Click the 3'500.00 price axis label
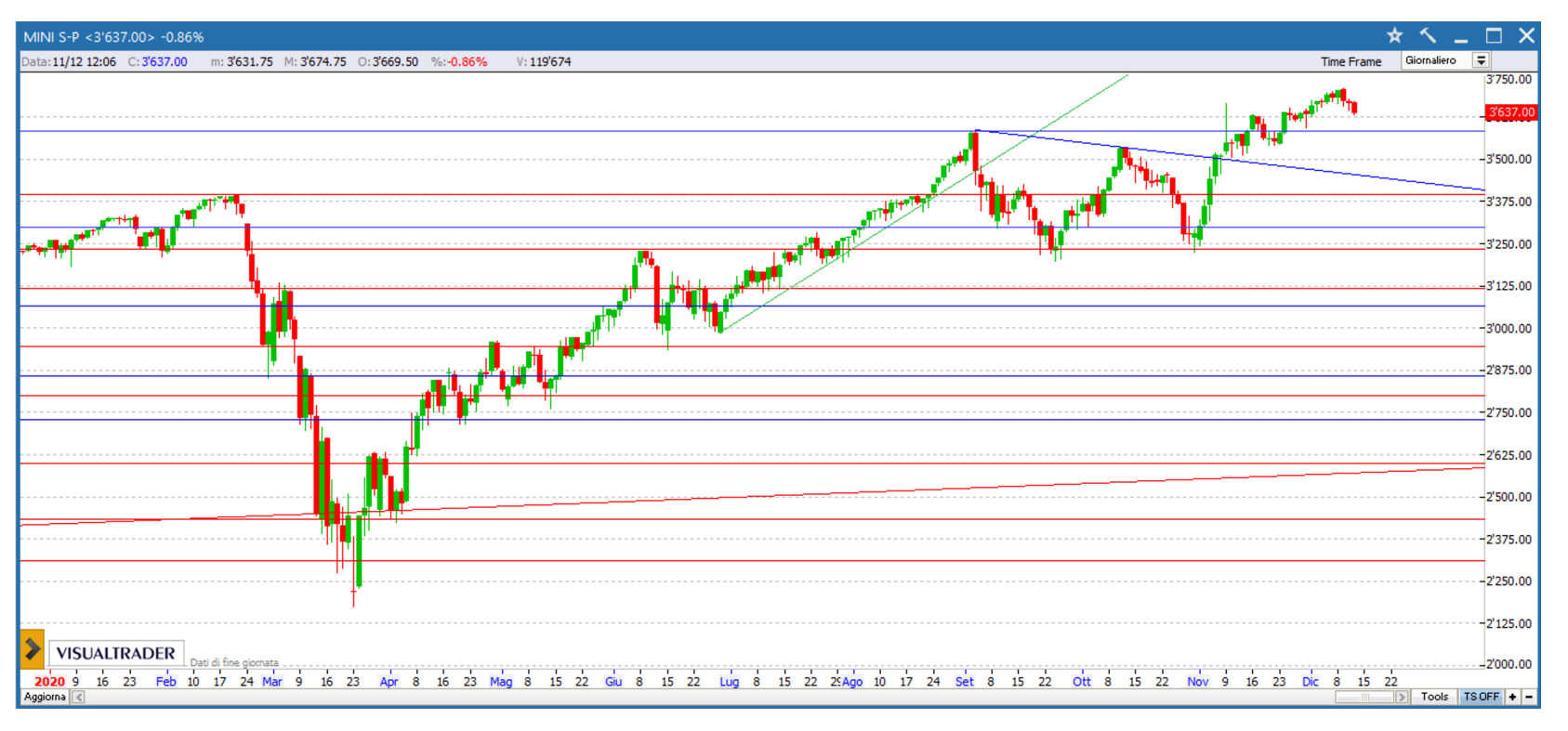This screenshot has width=1568, height=731. click(x=1509, y=159)
